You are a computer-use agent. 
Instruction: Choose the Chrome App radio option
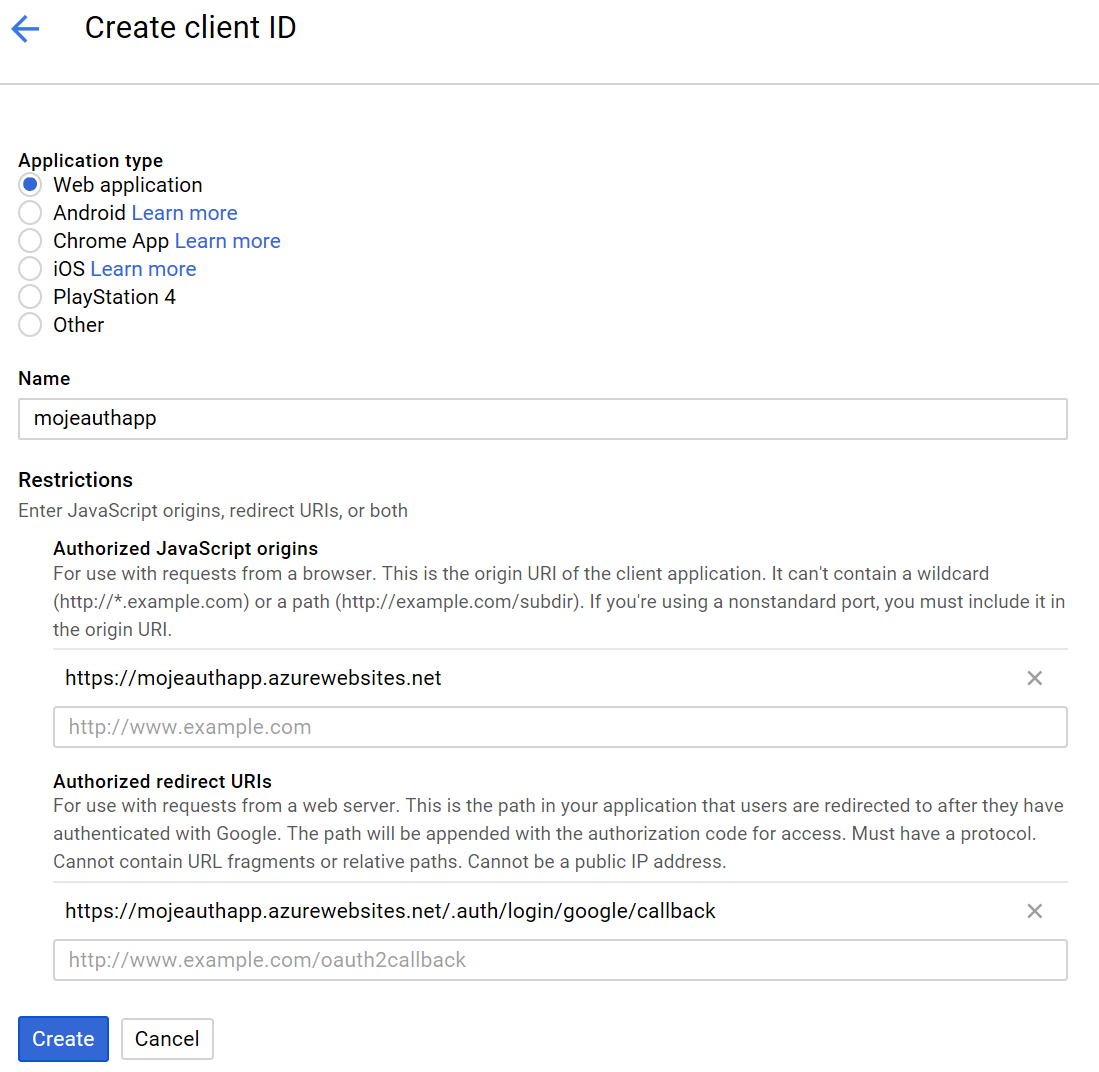30,241
